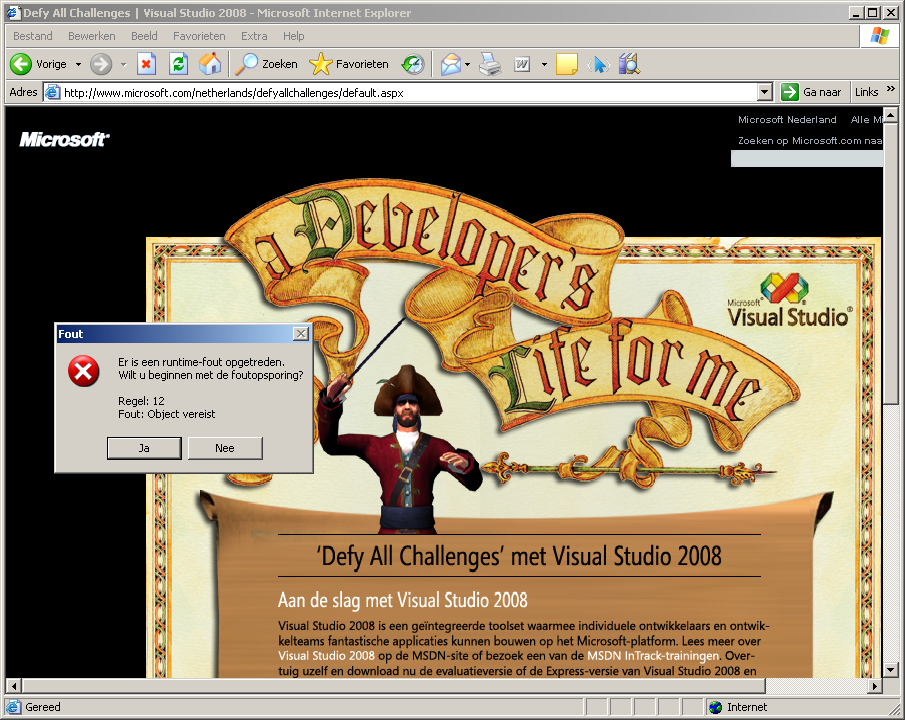The height and width of the screenshot is (720, 905).
Task: Click the Microsoft.com search input box
Action: tap(807, 159)
